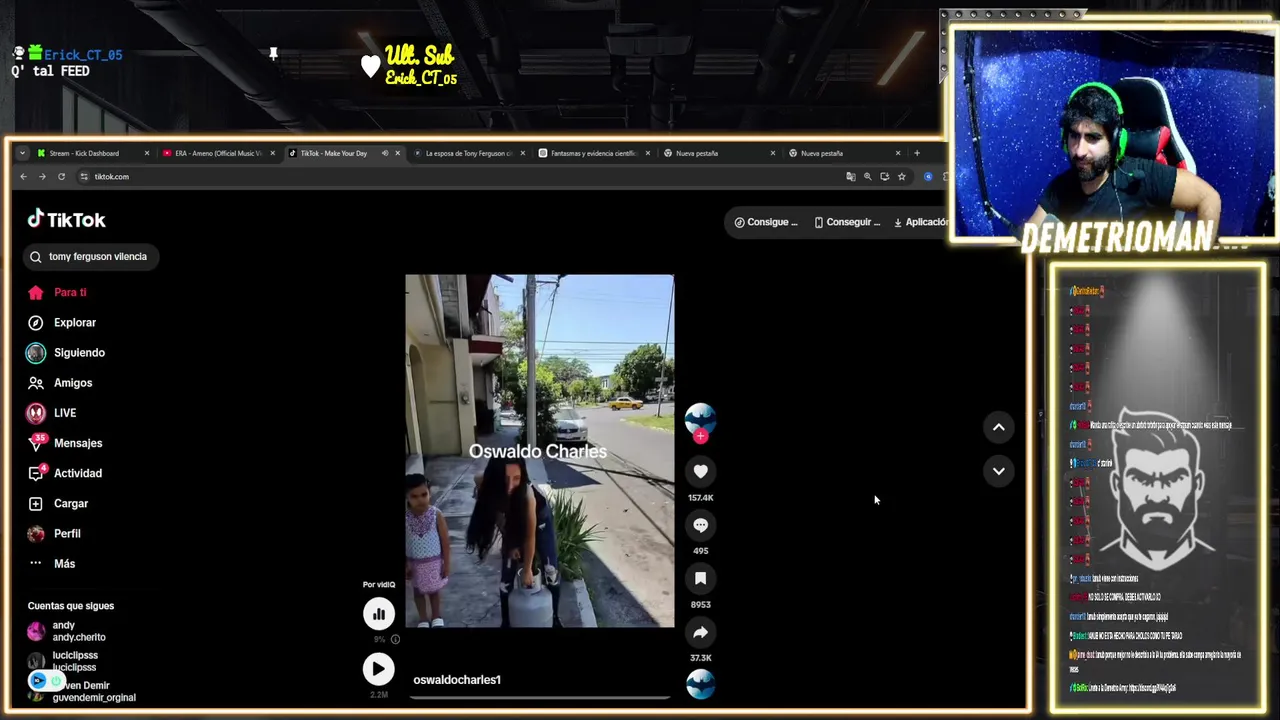Open guvendemir_orginal followed account
This screenshot has width=1280, height=720.
point(82,691)
